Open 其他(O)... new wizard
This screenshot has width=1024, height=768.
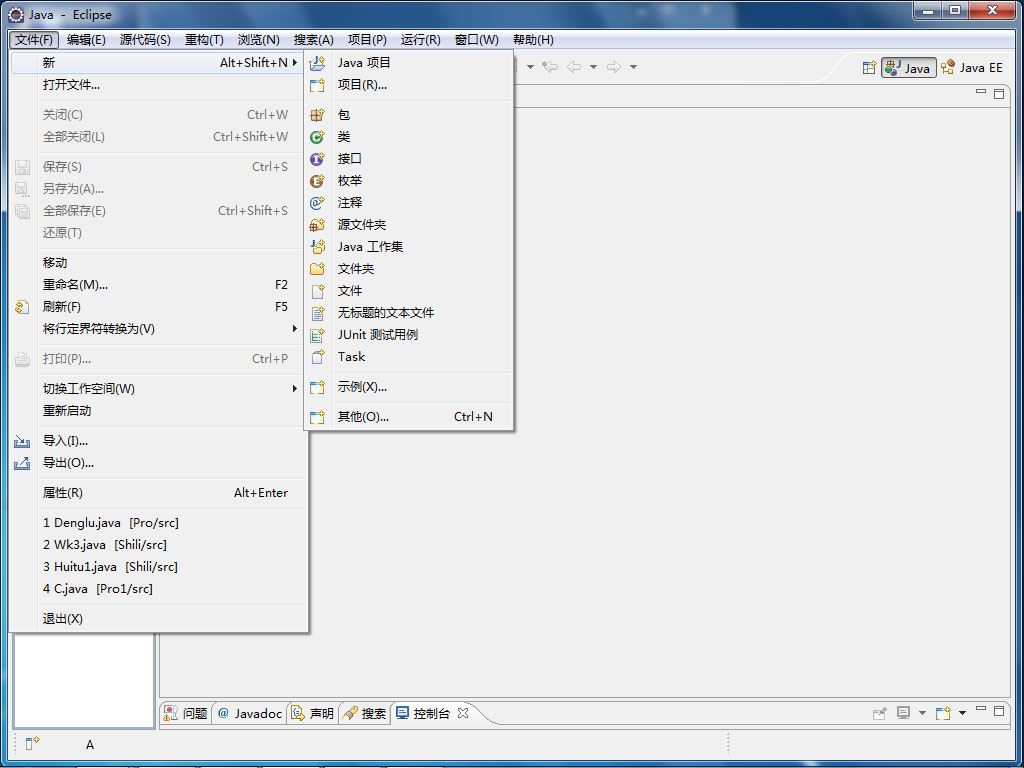[x=409, y=417]
